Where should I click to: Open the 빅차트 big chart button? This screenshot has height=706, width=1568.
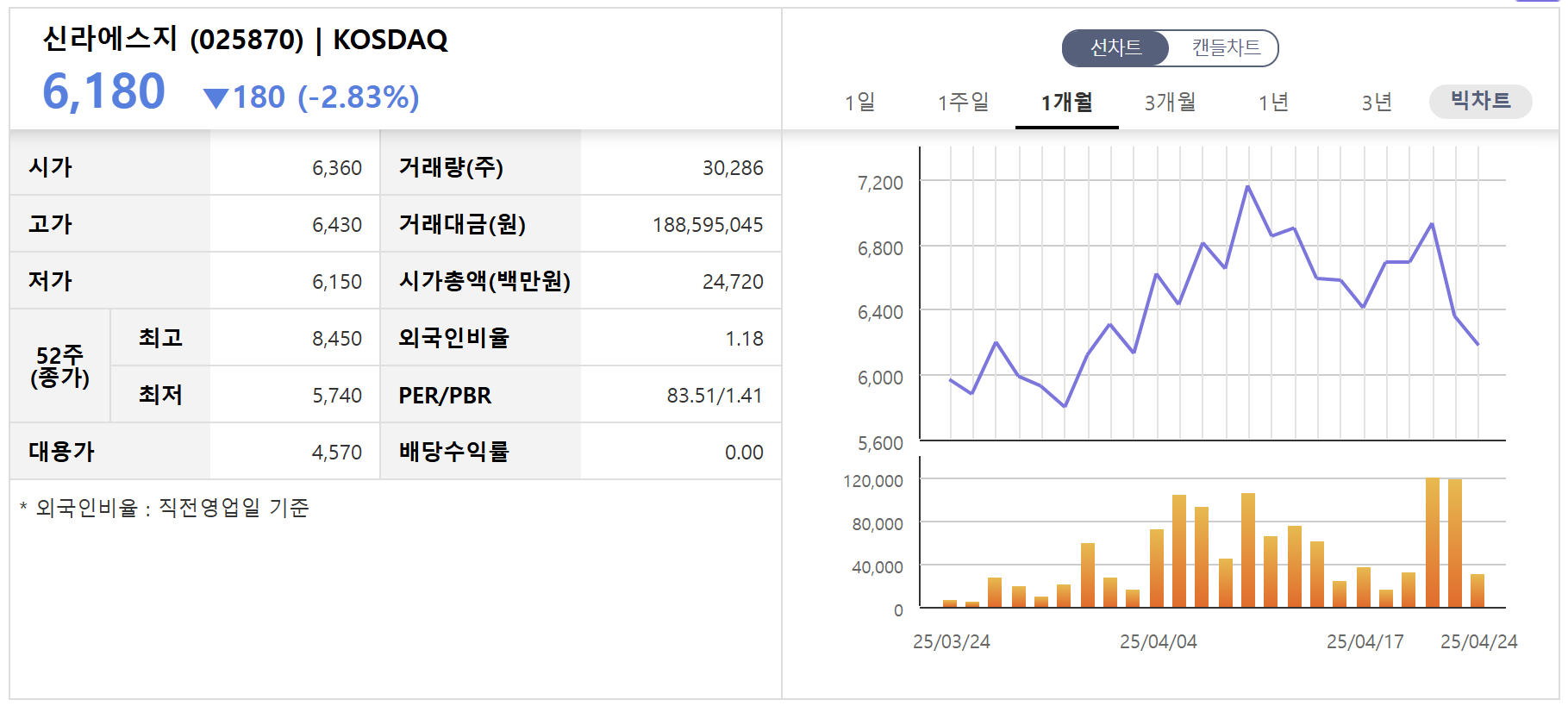pos(1481,101)
